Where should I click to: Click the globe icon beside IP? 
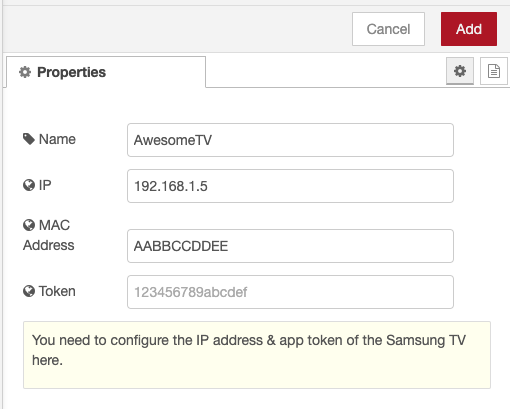point(29,185)
